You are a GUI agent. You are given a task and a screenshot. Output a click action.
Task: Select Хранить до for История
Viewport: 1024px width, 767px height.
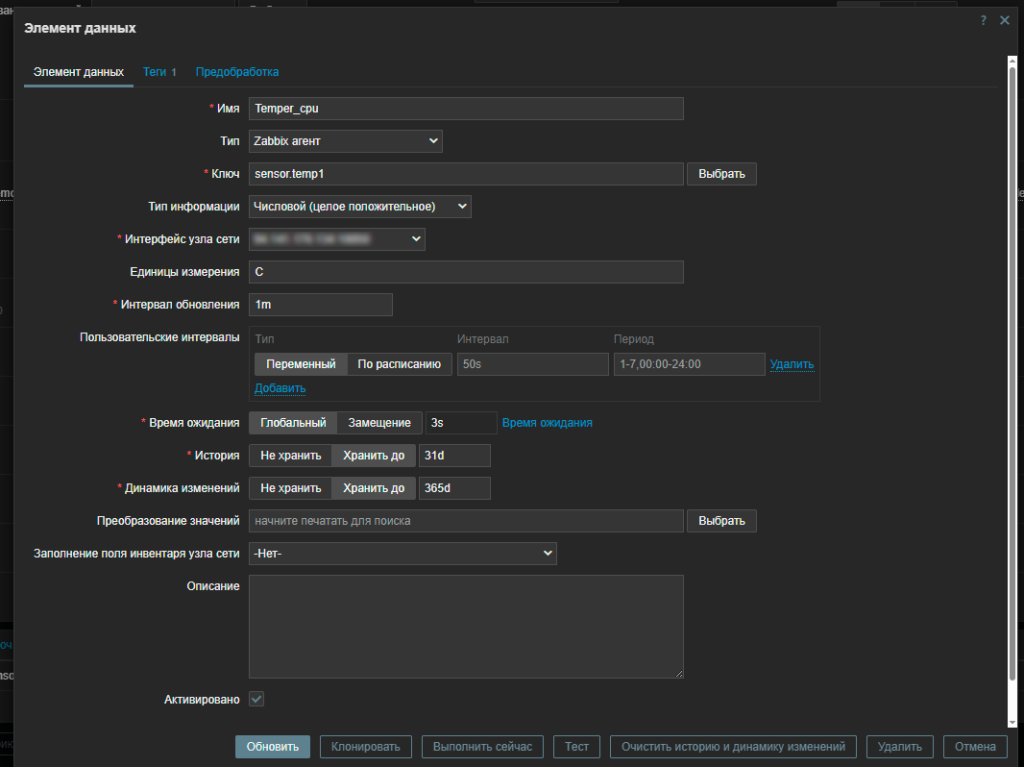(x=374, y=455)
